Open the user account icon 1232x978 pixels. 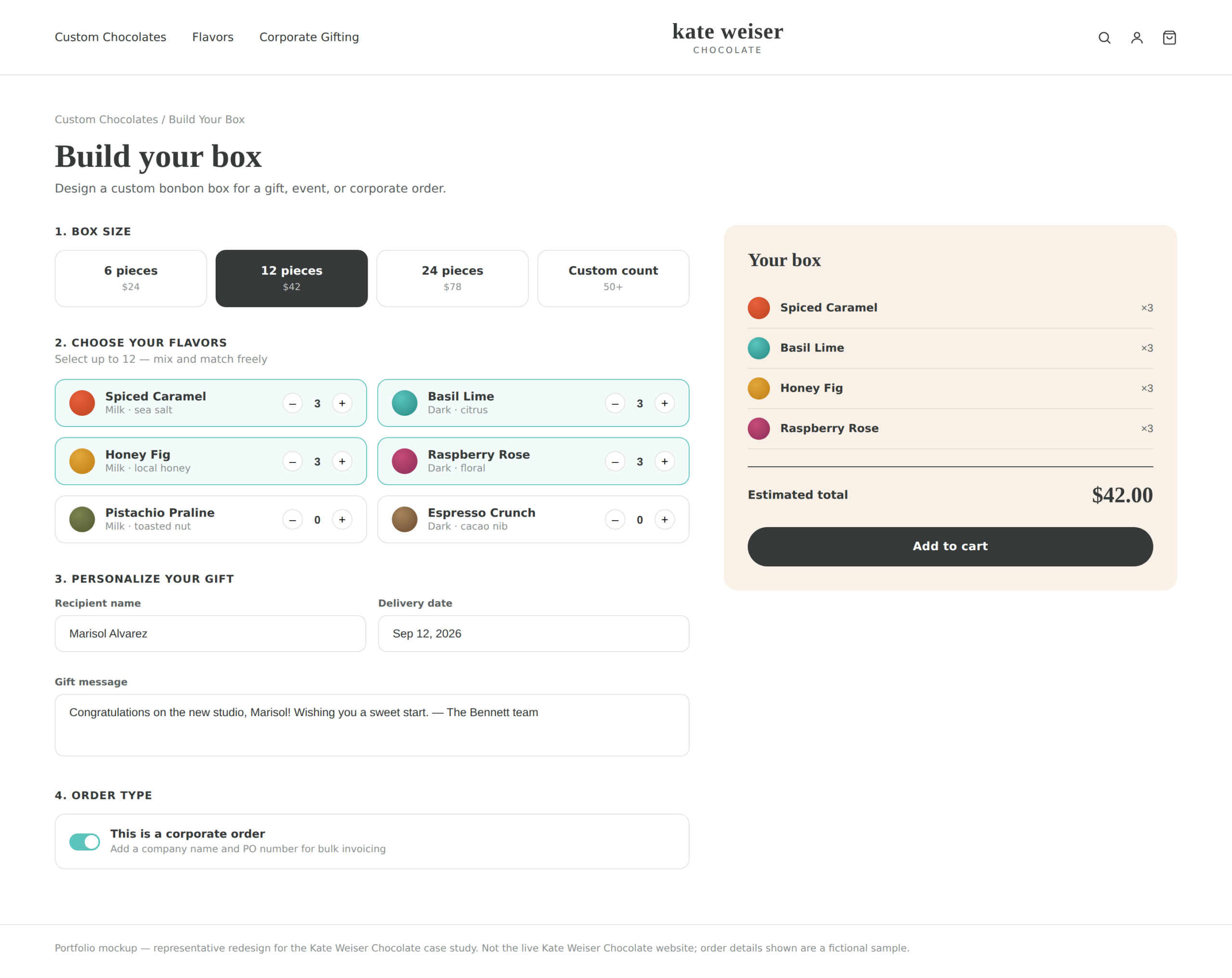[x=1137, y=38]
